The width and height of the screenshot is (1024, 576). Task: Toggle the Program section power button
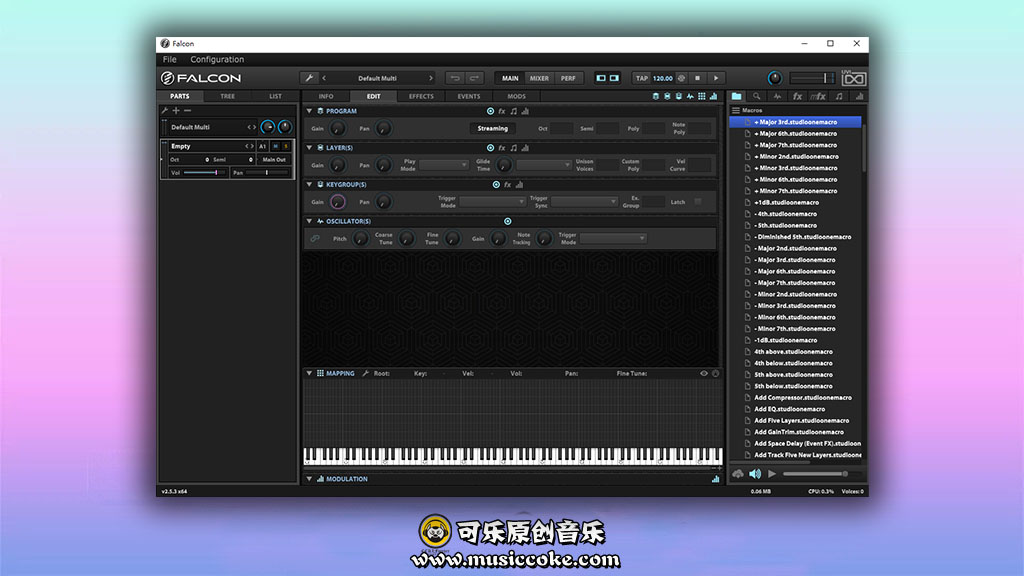point(490,112)
